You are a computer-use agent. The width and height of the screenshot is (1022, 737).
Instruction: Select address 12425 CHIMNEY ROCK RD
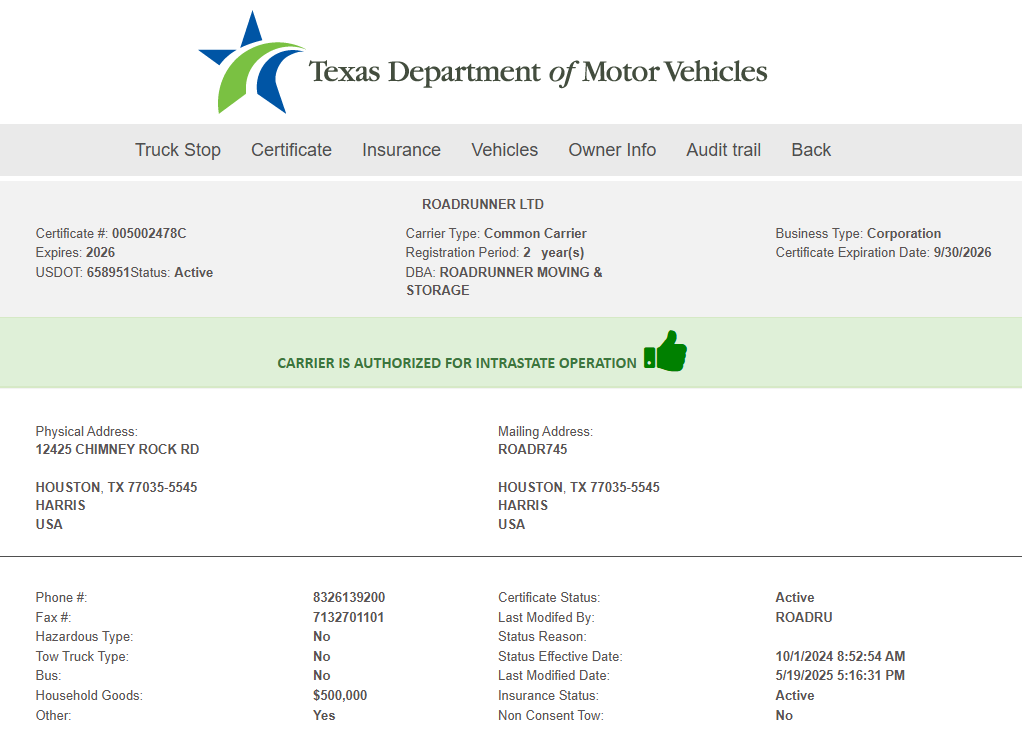point(117,449)
